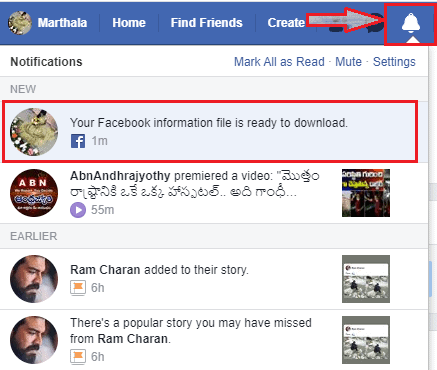Click the Notifications panel heading

pyautogui.click(x=46, y=62)
